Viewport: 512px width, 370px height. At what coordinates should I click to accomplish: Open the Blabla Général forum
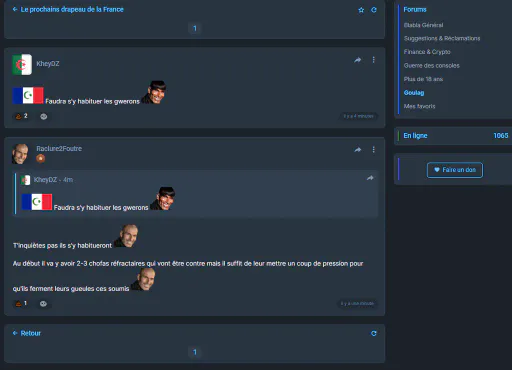tap(423, 25)
